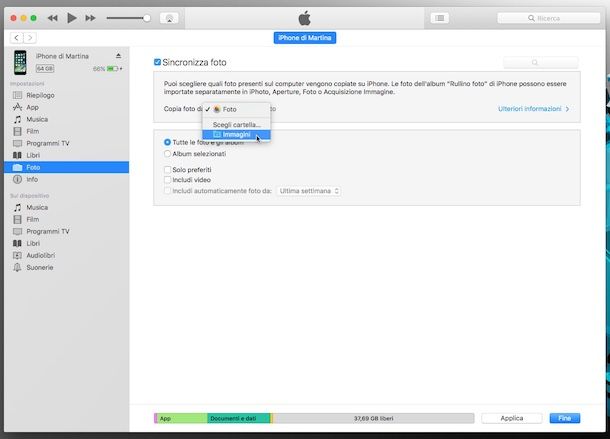Enable Solo preferiti checkbox
This screenshot has height=439, width=610.
tap(167, 170)
